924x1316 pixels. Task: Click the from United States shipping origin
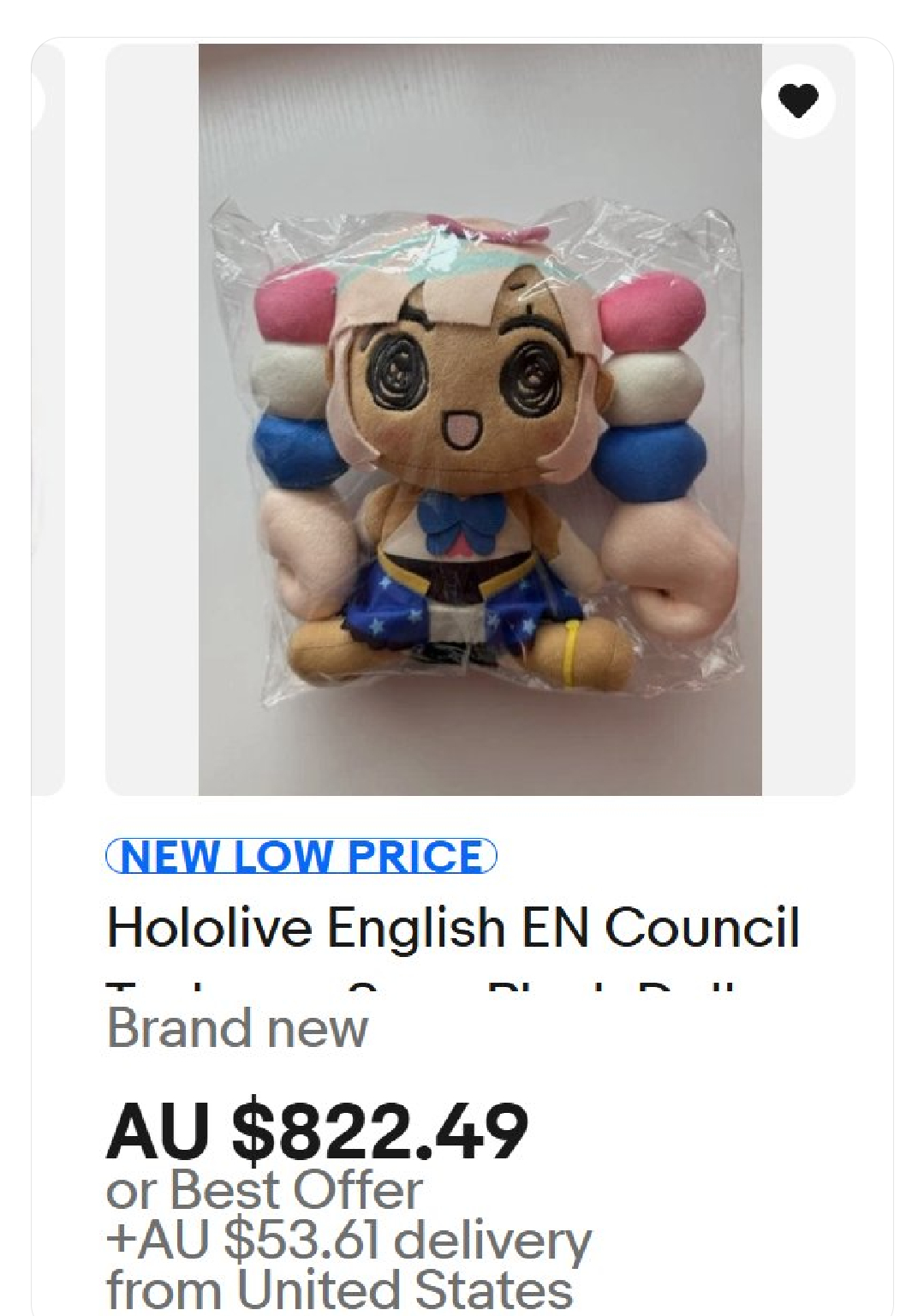pos(339,1289)
